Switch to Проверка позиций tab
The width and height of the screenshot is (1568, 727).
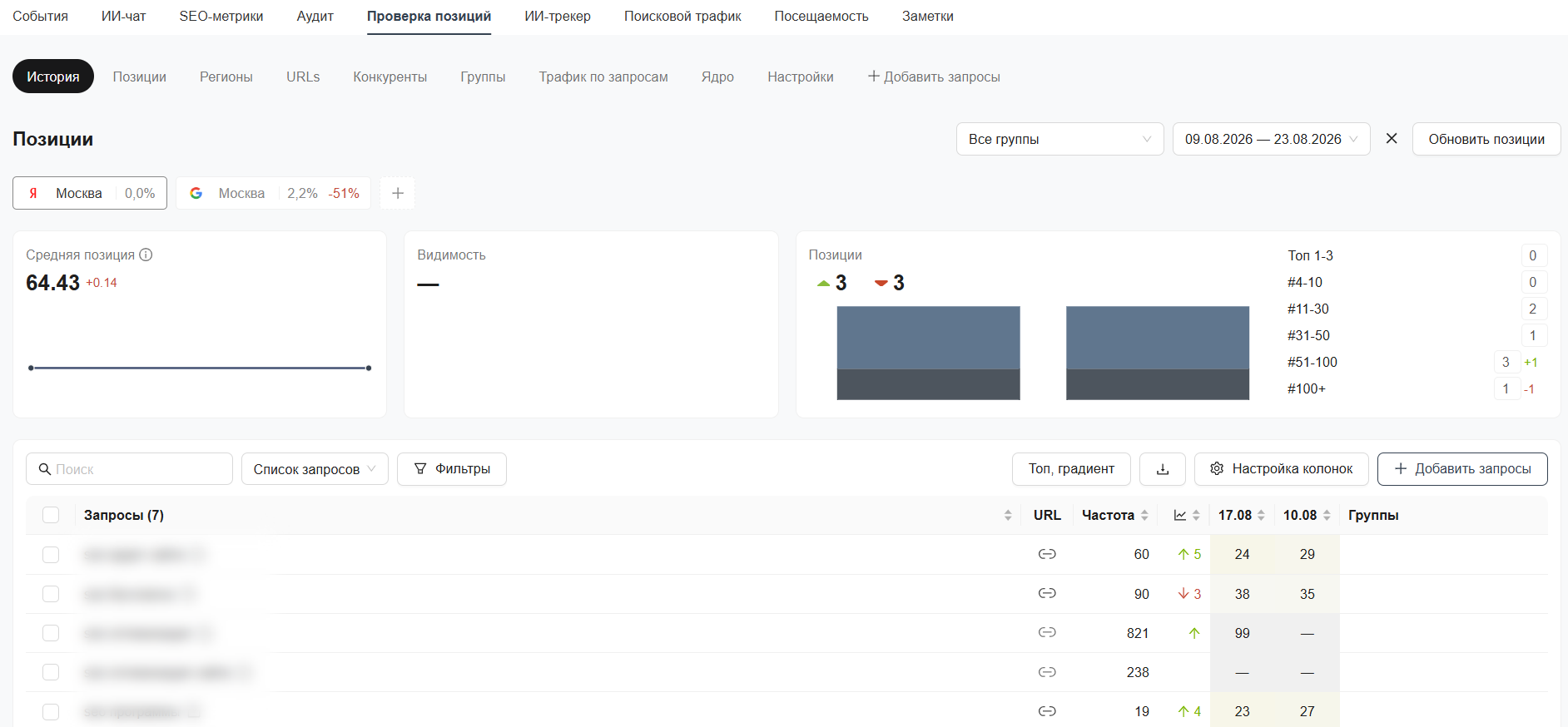(429, 16)
